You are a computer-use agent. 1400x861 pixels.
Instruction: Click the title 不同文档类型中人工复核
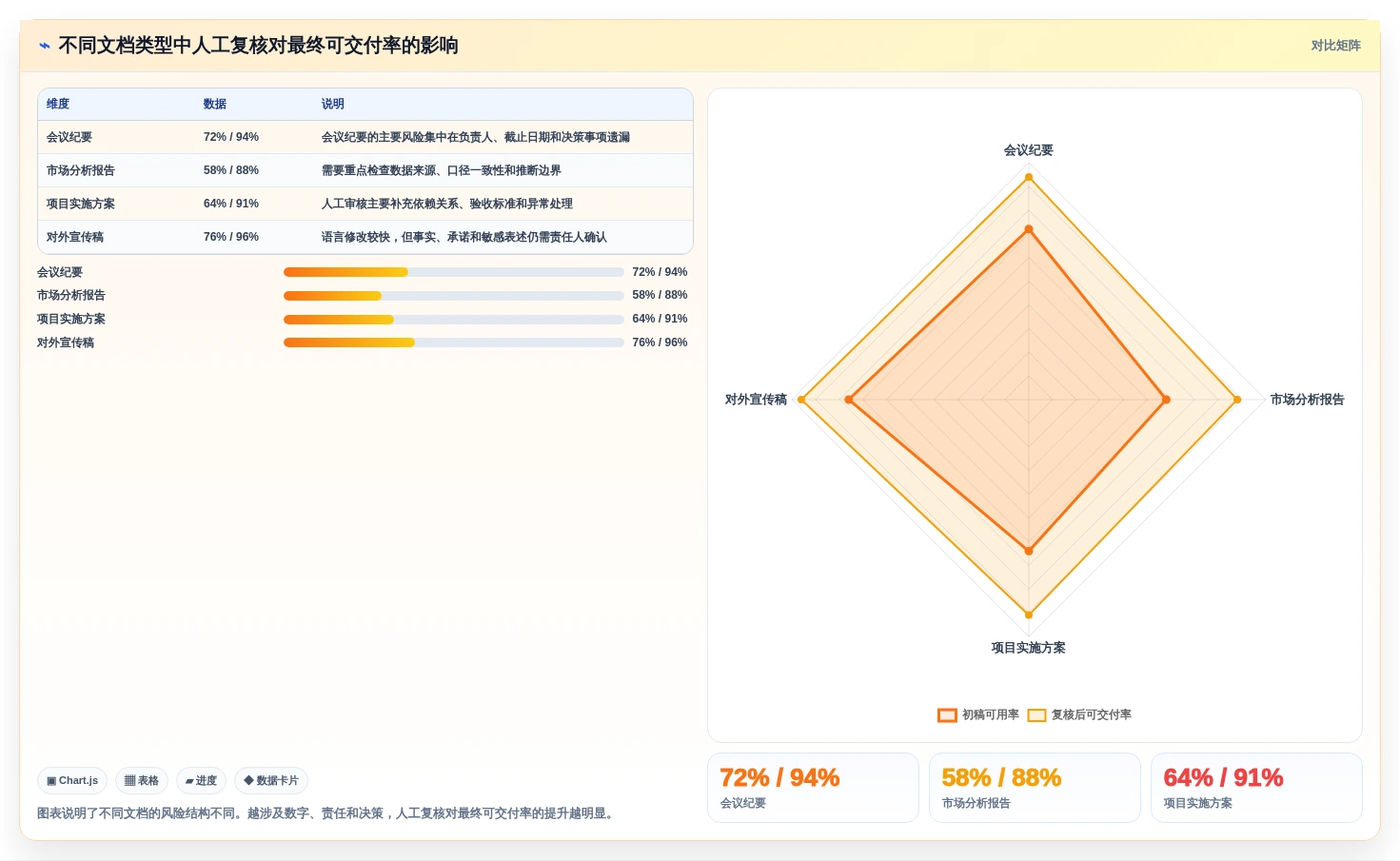coord(258,46)
